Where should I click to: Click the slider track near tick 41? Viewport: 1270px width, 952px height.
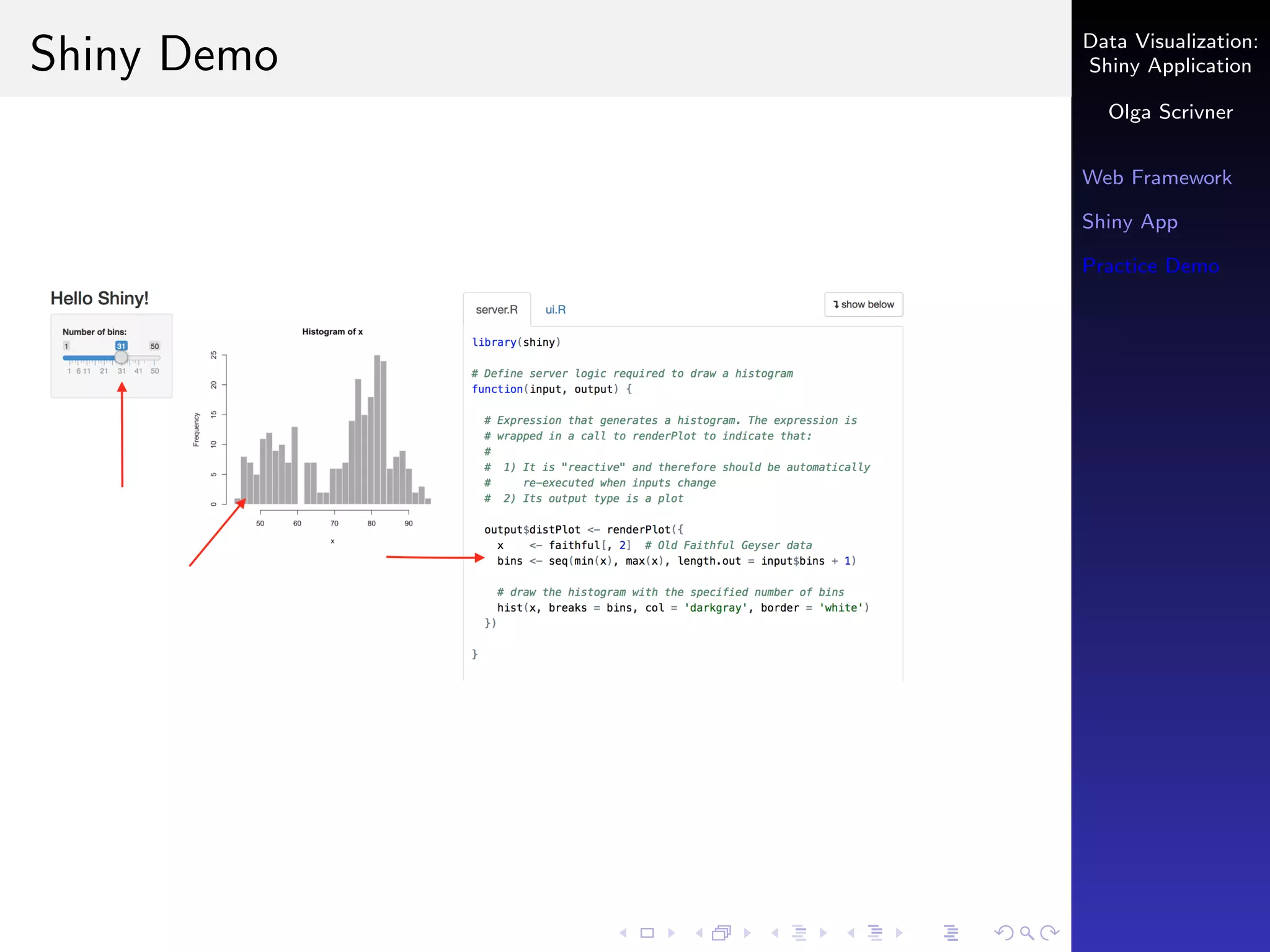click(x=138, y=358)
